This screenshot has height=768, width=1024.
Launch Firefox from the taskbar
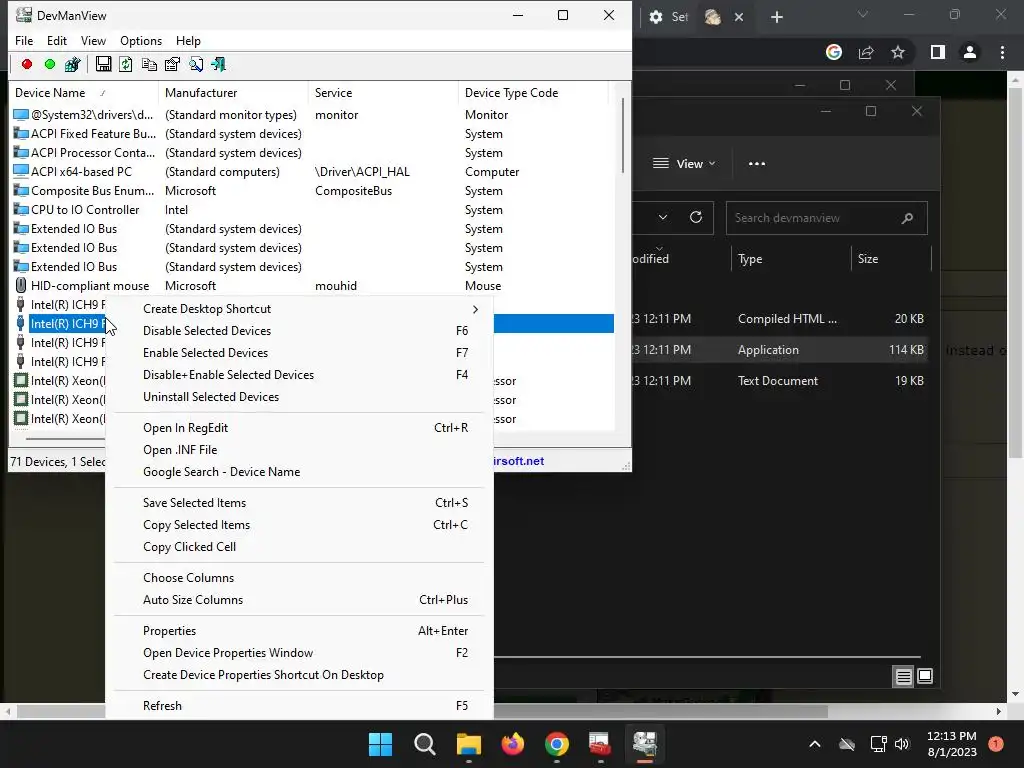click(x=513, y=744)
